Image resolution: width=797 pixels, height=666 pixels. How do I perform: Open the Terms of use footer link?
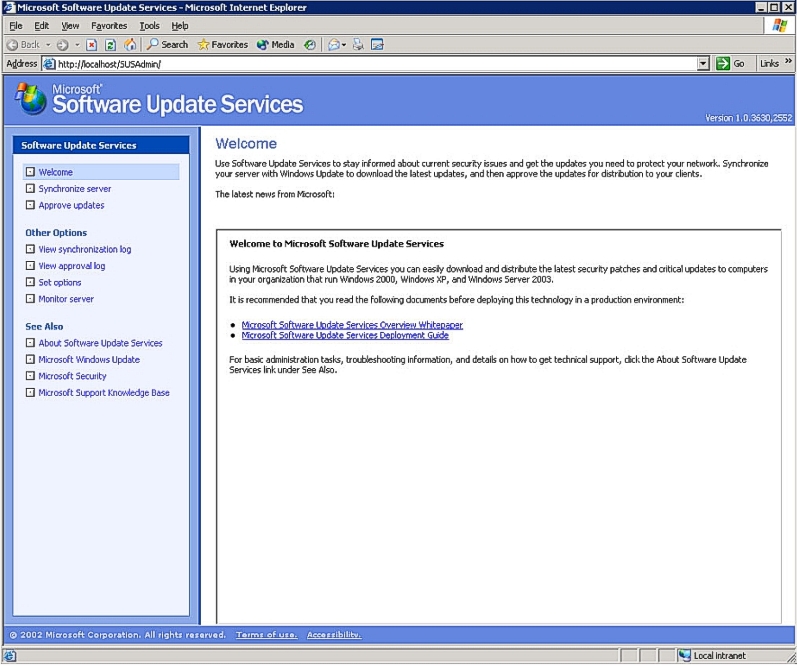(266, 634)
